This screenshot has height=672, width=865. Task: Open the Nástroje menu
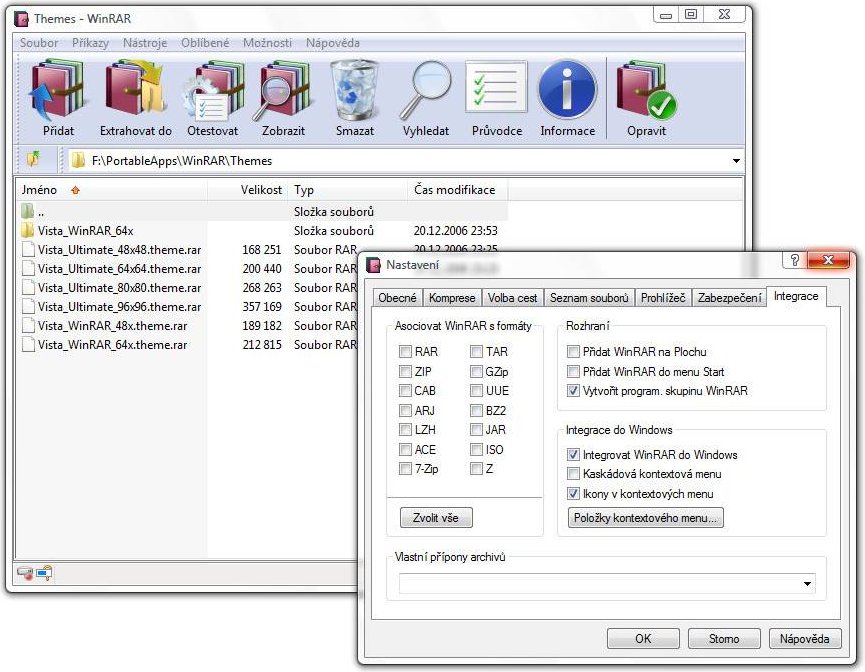[x=145, y=43]
